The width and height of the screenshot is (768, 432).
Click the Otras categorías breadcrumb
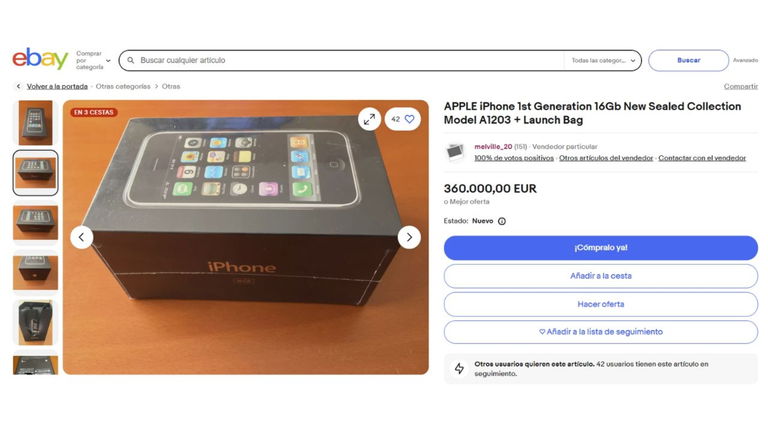tap(123, 86)
